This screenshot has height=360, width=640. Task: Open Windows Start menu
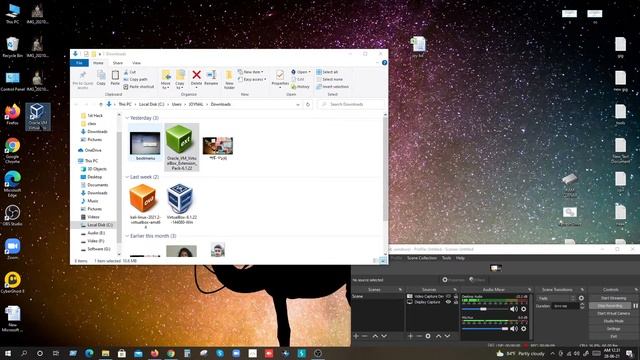point(7,353)
